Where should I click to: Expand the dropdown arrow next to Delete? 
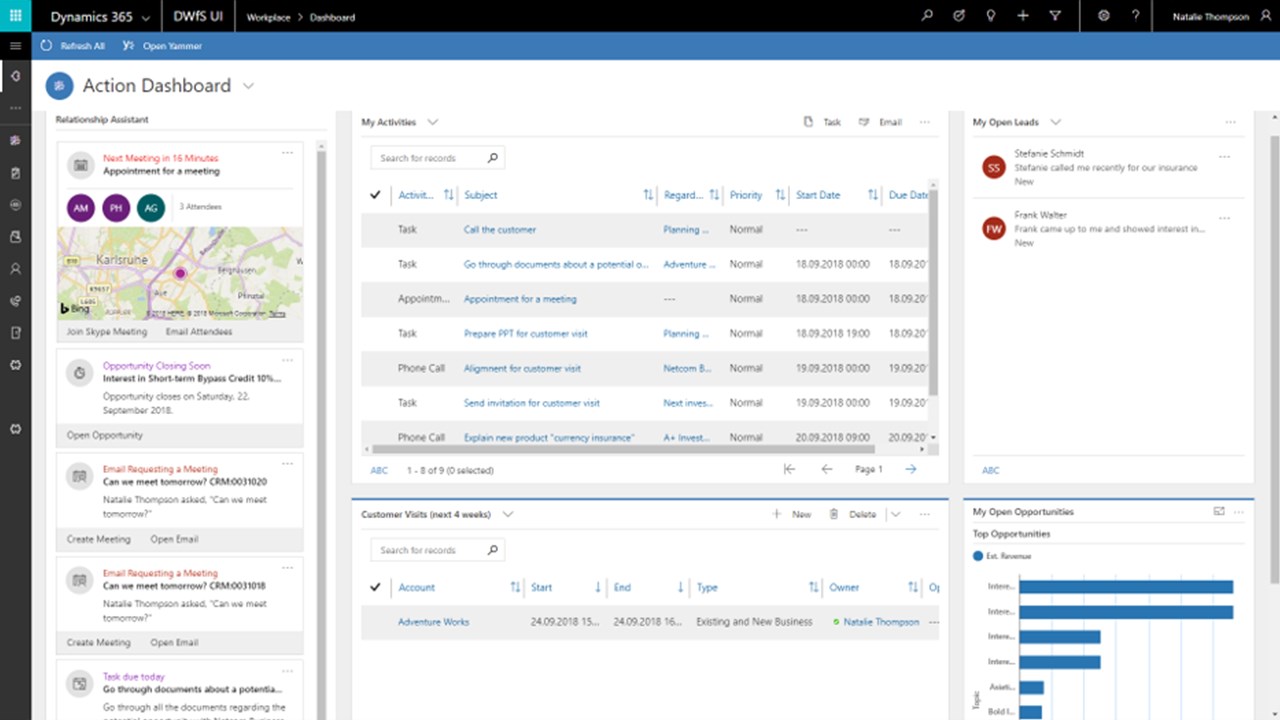895,514
